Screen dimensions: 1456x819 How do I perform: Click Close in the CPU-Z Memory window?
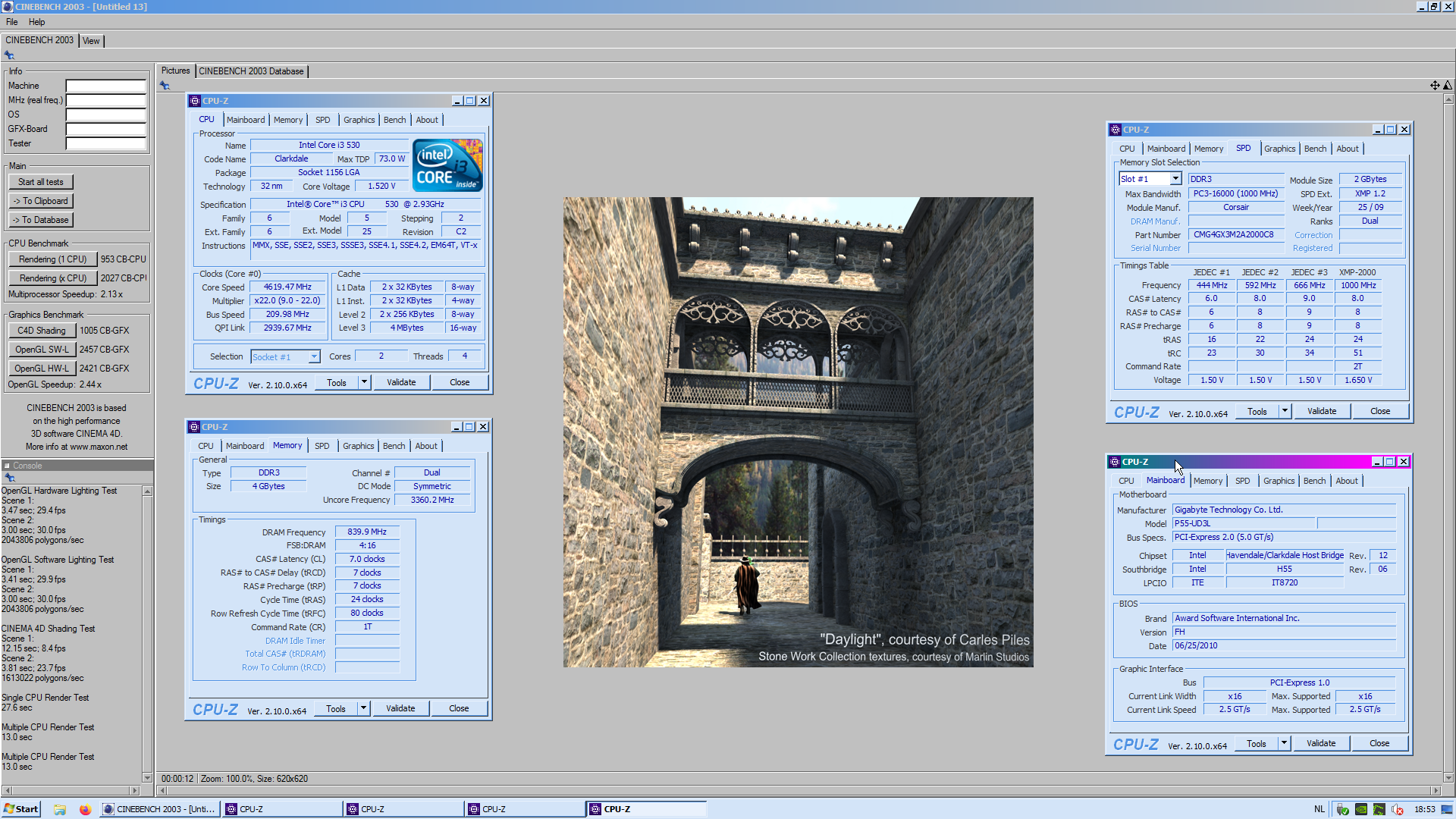[x=459, y=708]
